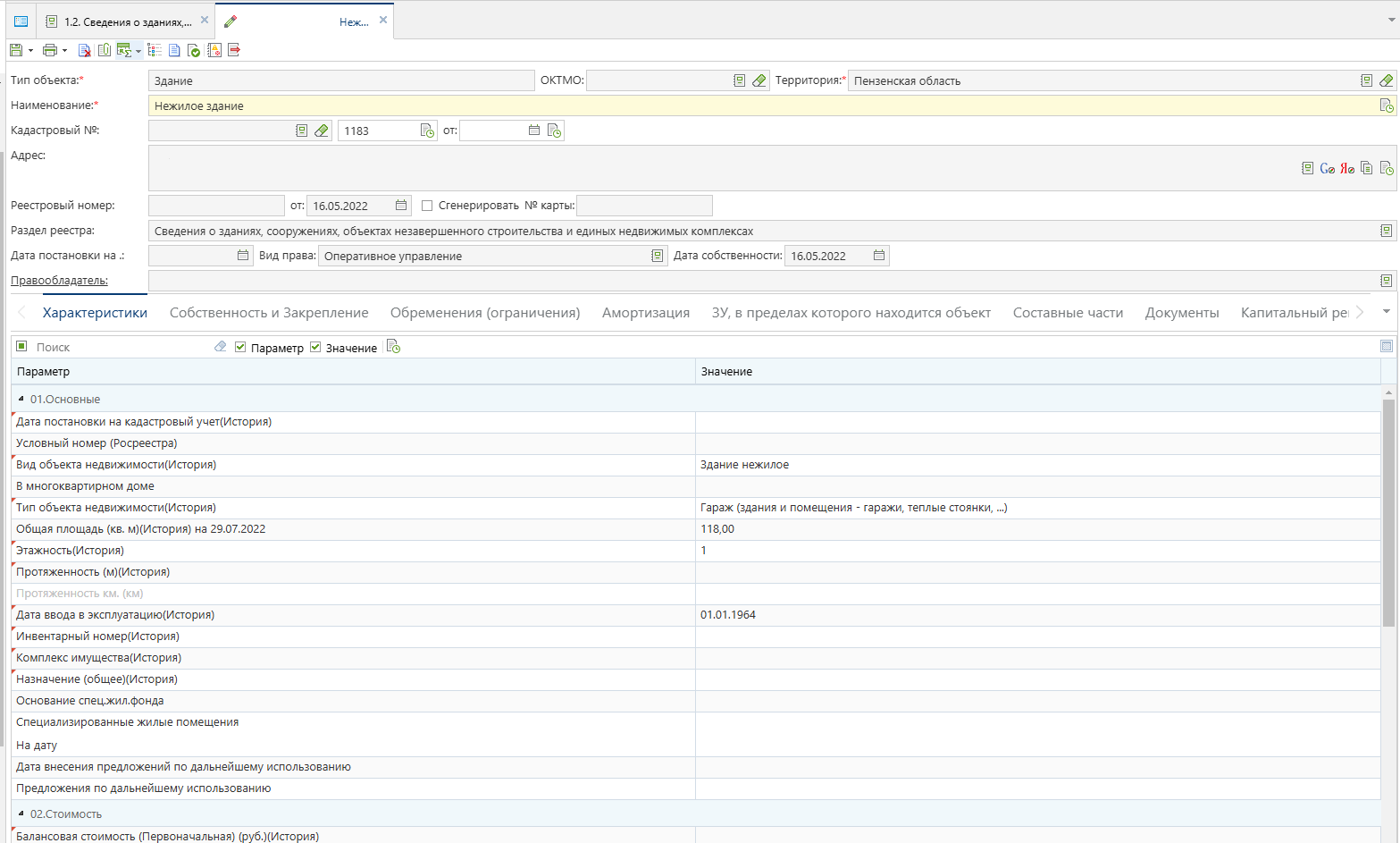The height and width of the screenshot is (843, 1400).
Task: Open the Save options dropdown arrow
Action: [x=30, y=51]
